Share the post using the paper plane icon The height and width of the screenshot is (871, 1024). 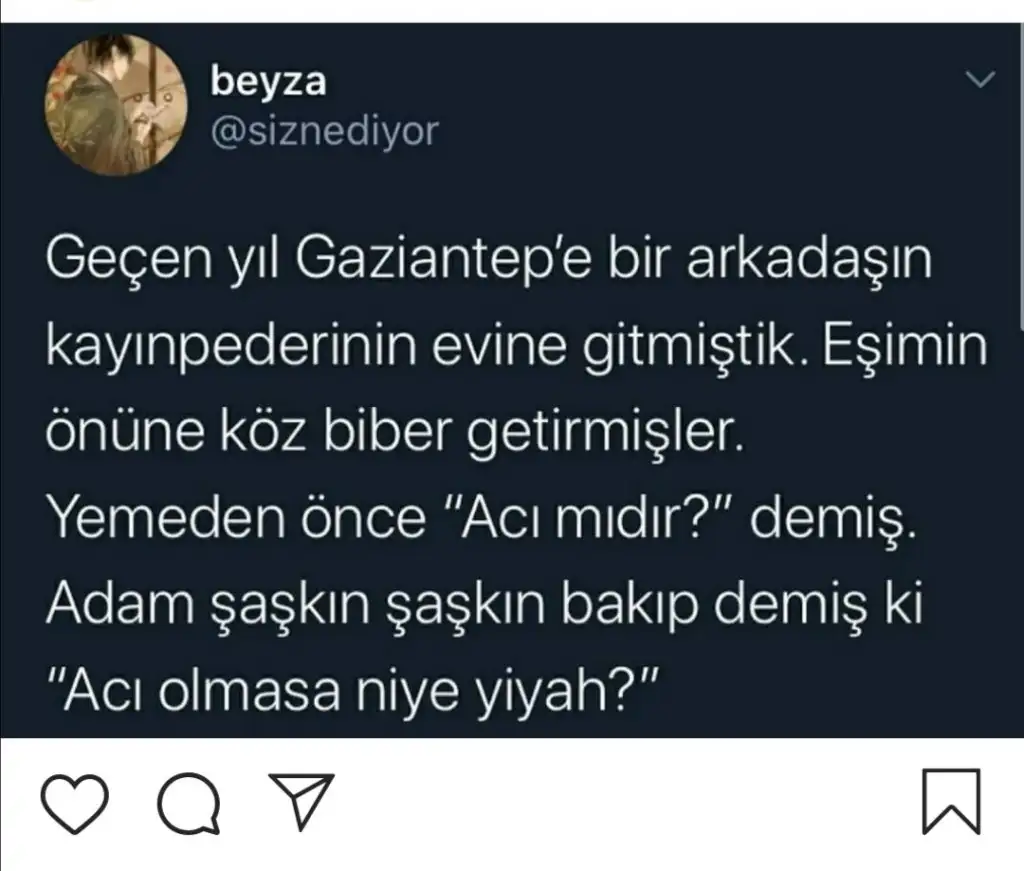coord(301,801)
